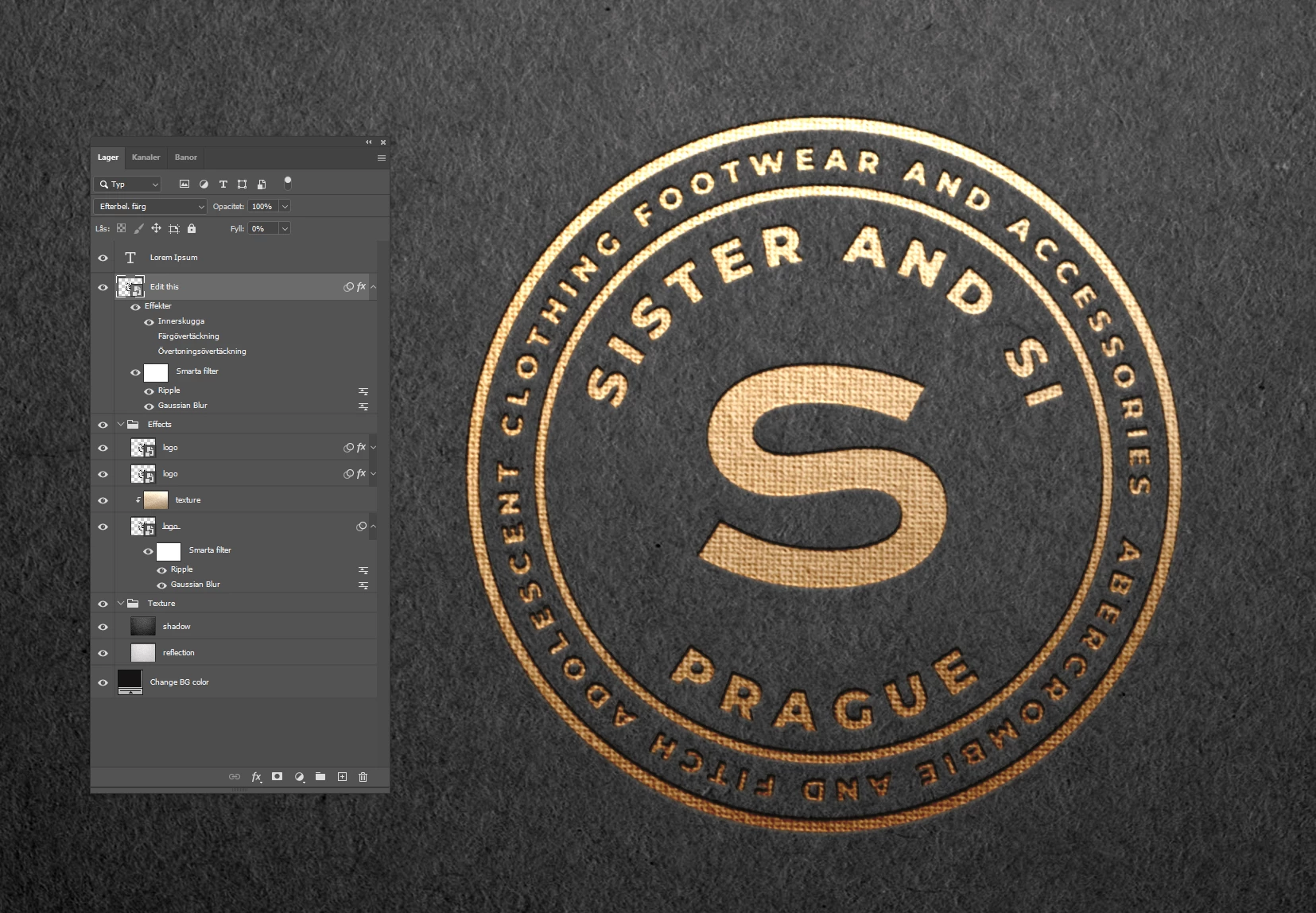Switch to the Banor tab
Screen dimensions: 1316x913
(x=186, y=157)
